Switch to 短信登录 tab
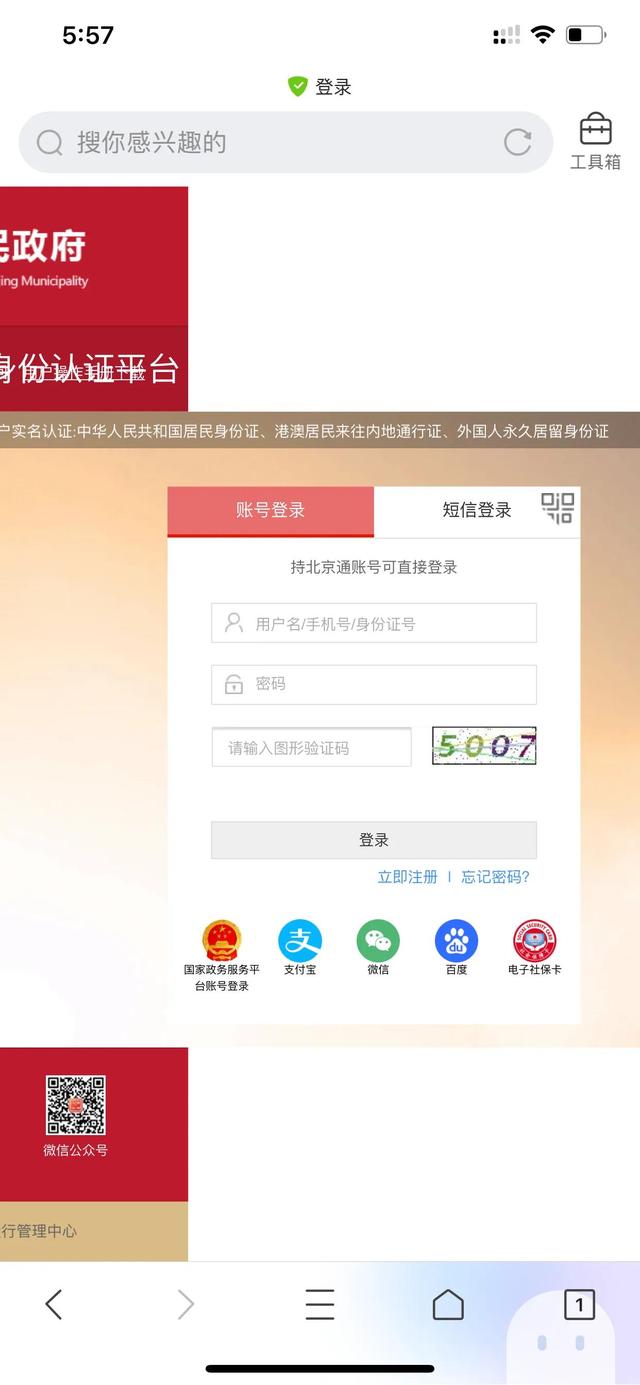 (x=477, y=511)
